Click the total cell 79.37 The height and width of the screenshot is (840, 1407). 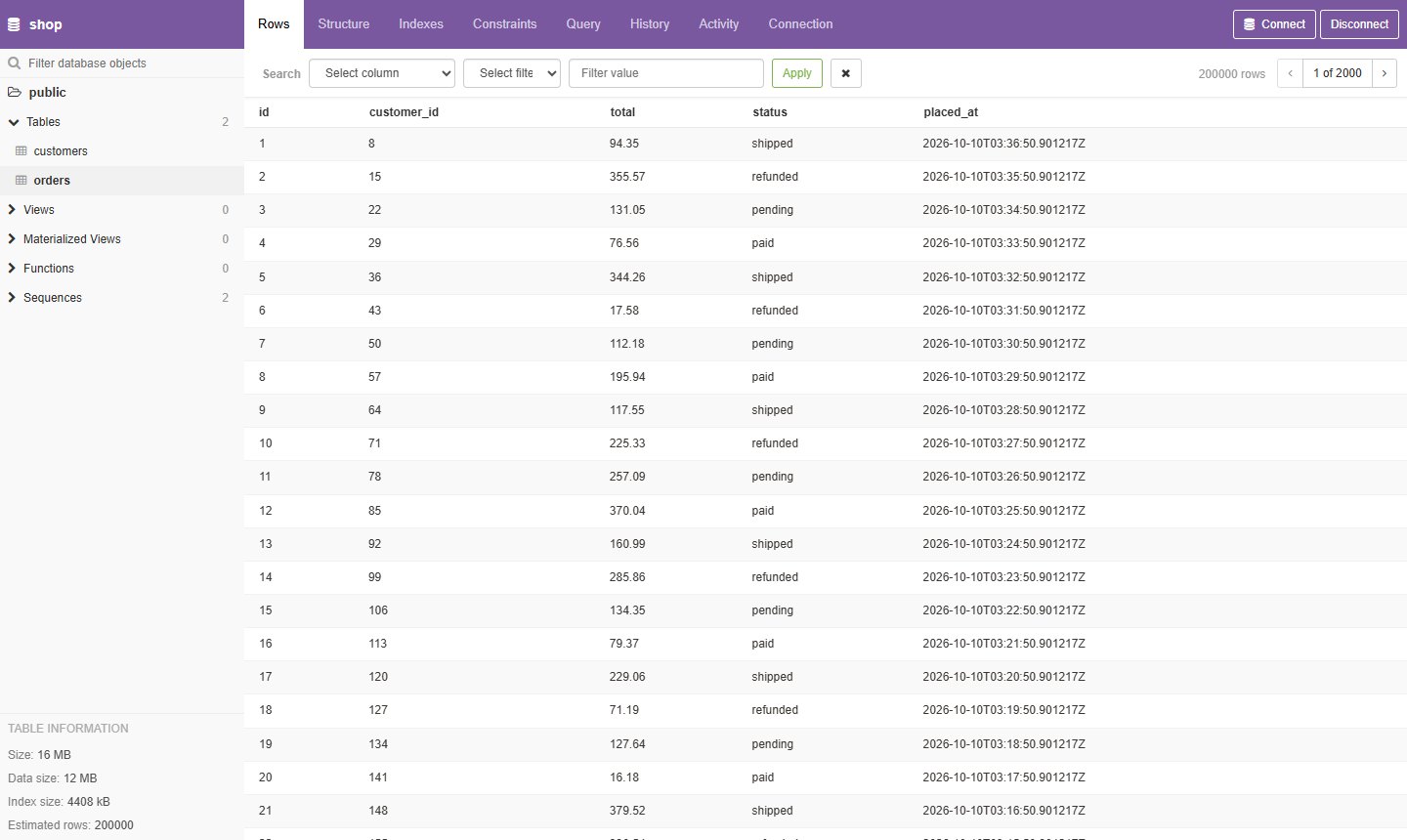[624, 644]
